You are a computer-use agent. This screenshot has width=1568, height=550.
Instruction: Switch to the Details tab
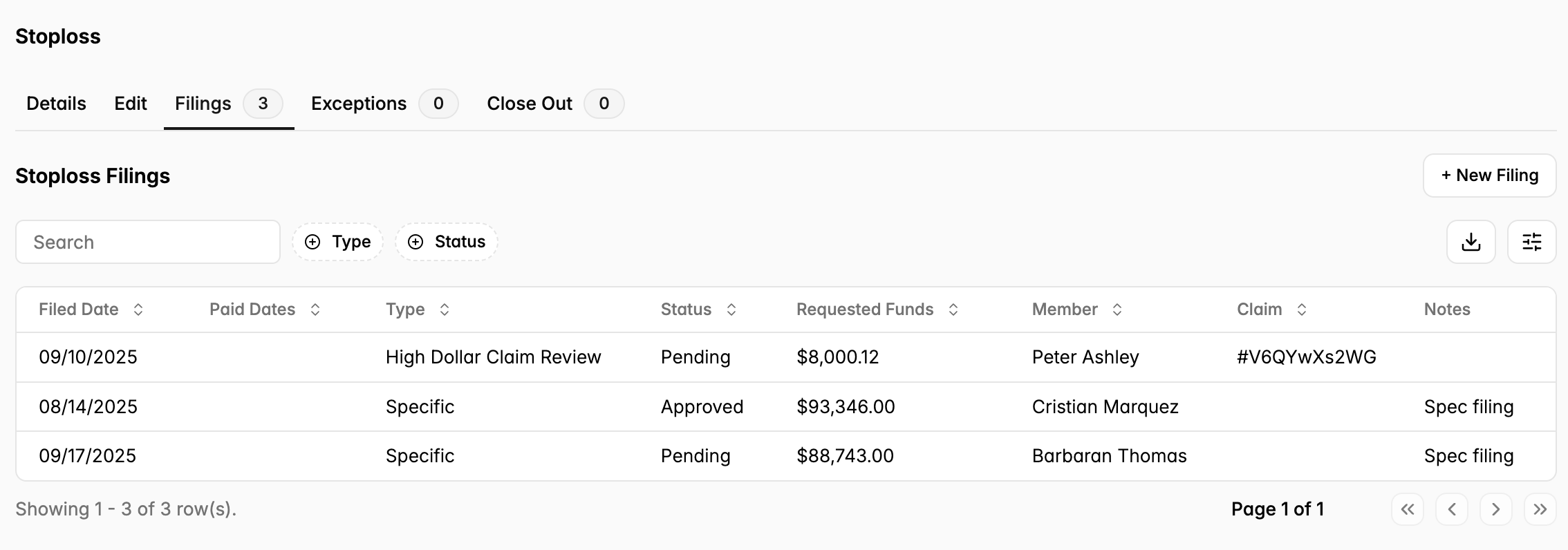point(57,104)
